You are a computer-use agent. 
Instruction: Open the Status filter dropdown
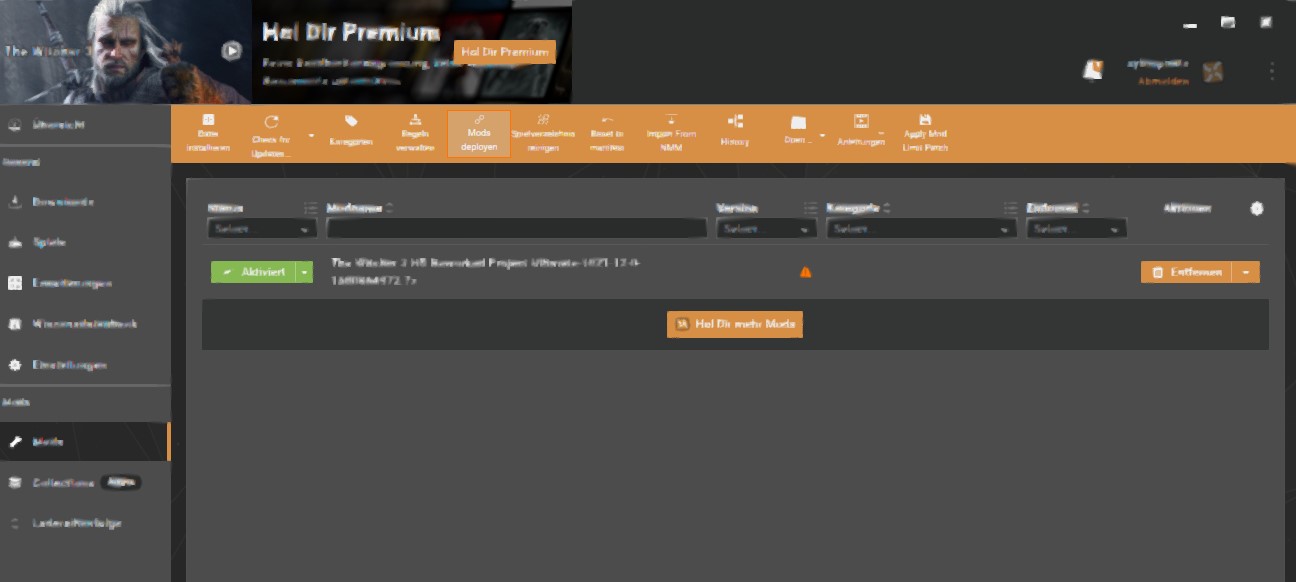[261, 228]
